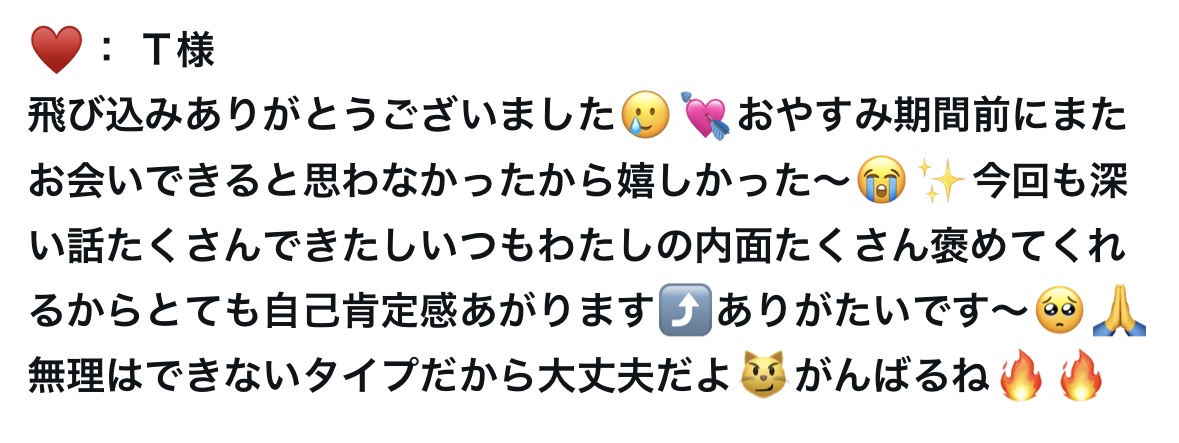Screen dimensions: 1179x443
Task: Click the red heart emoji
Action: (x=56, y=50)
